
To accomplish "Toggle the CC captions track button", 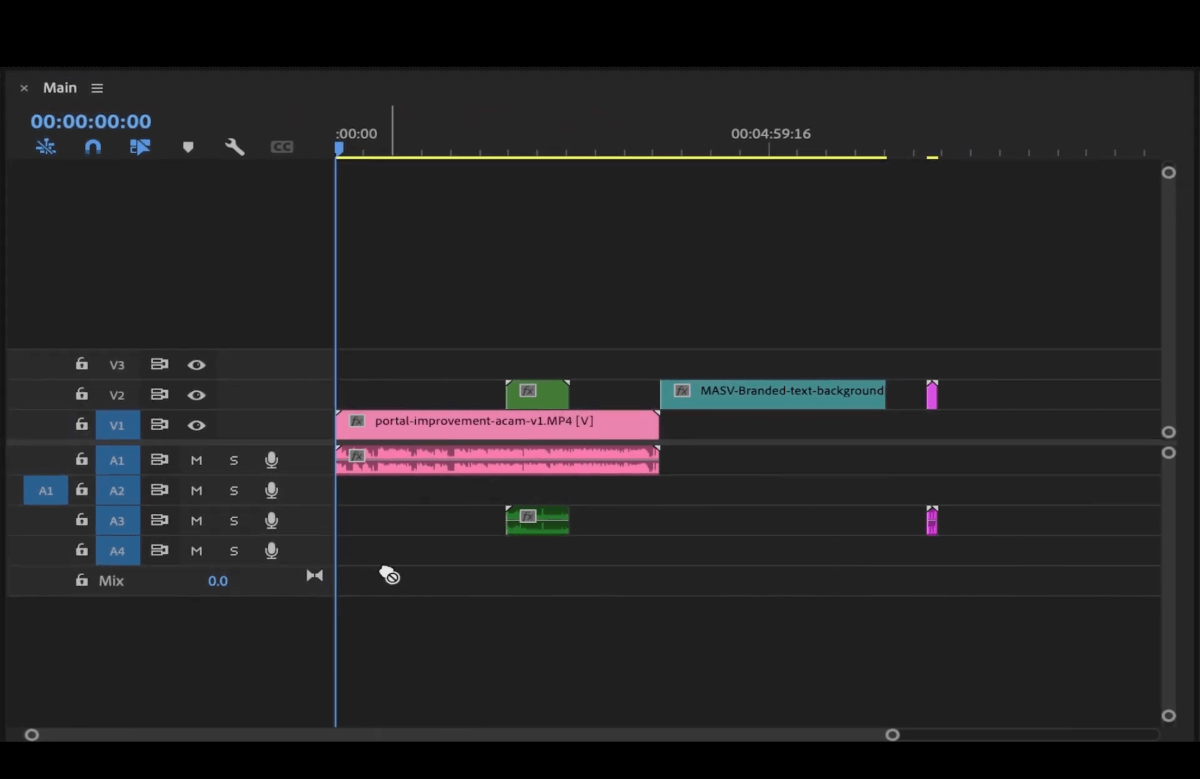I will tap(282, 147).
